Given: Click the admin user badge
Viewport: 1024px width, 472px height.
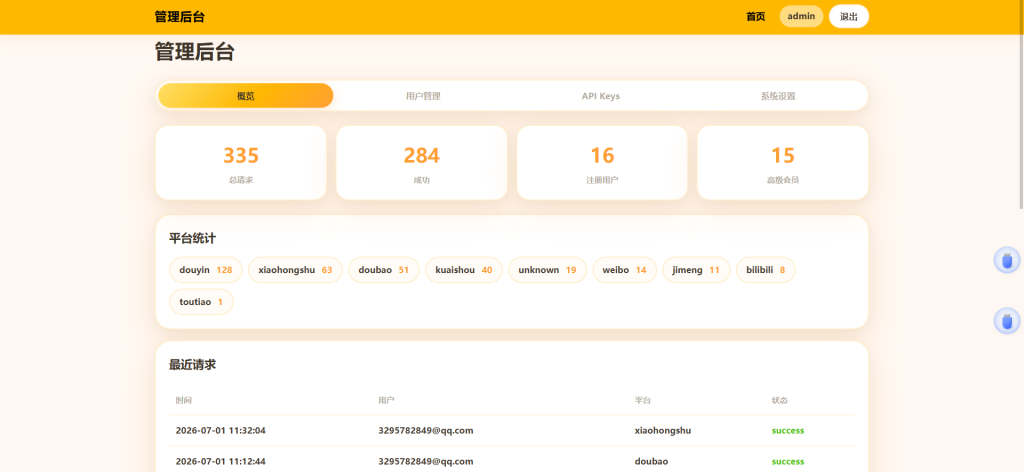Looking at the screenshot, I should tap(801, 16).
